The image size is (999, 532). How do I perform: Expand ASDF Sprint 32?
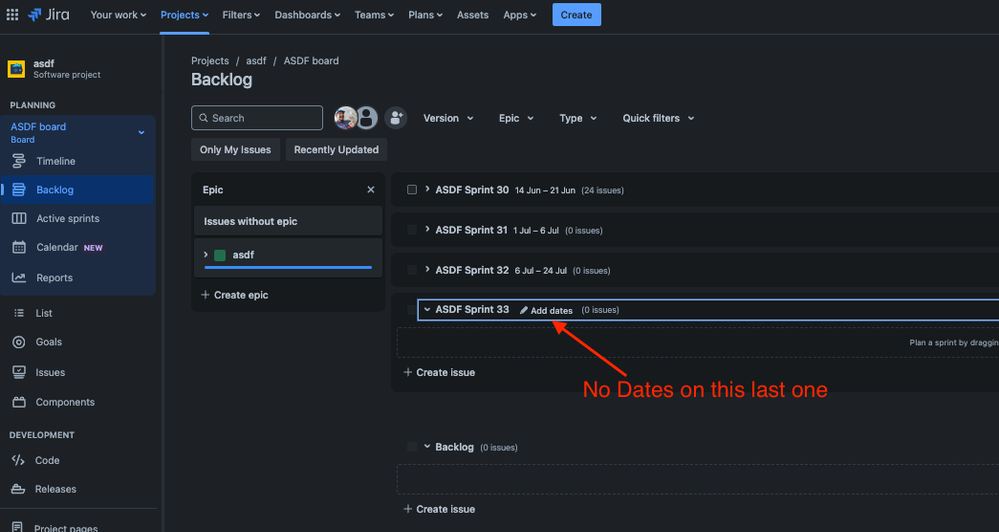click(427, 270)
